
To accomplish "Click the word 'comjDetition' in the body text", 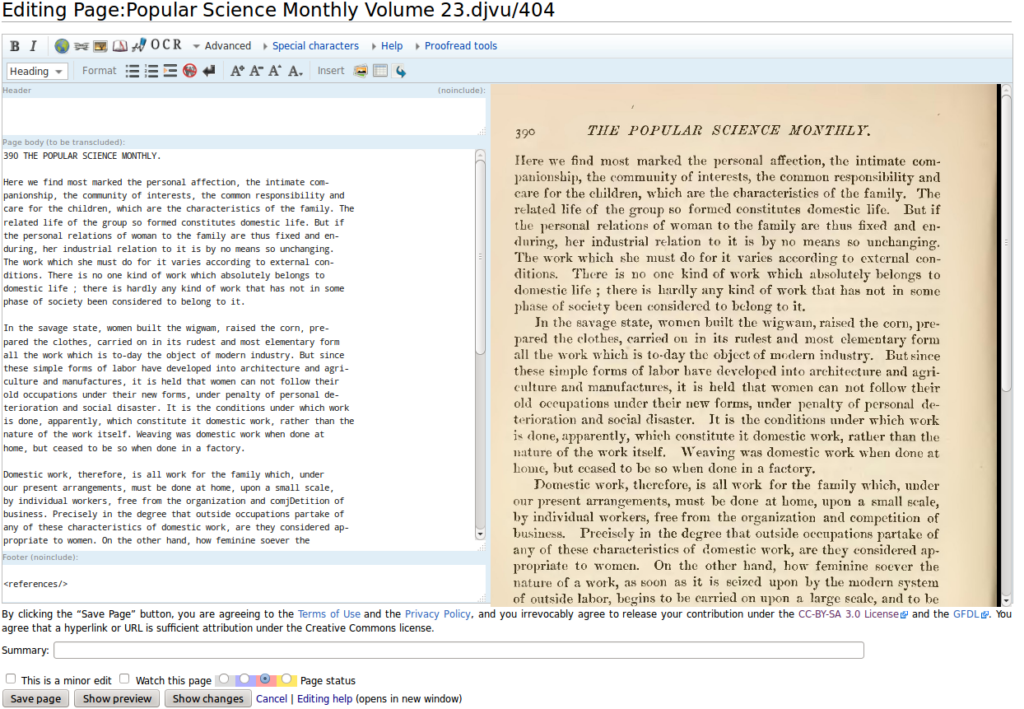I will [x=299, y=501].
